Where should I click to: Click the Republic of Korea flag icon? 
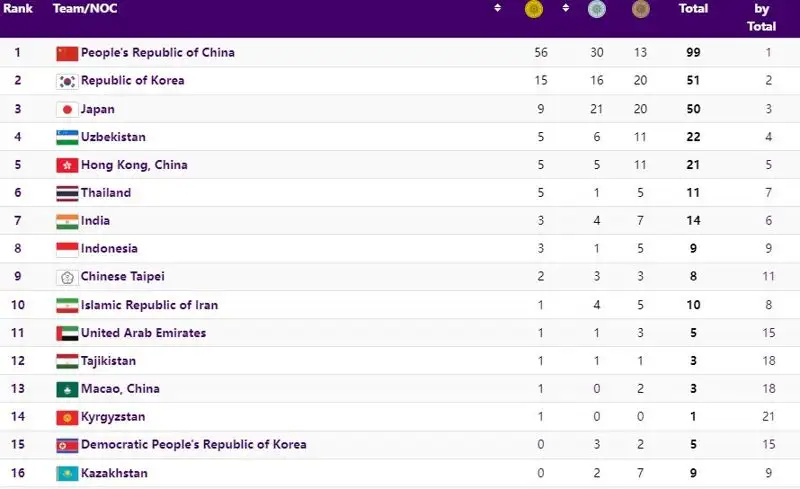pos(67,81)
